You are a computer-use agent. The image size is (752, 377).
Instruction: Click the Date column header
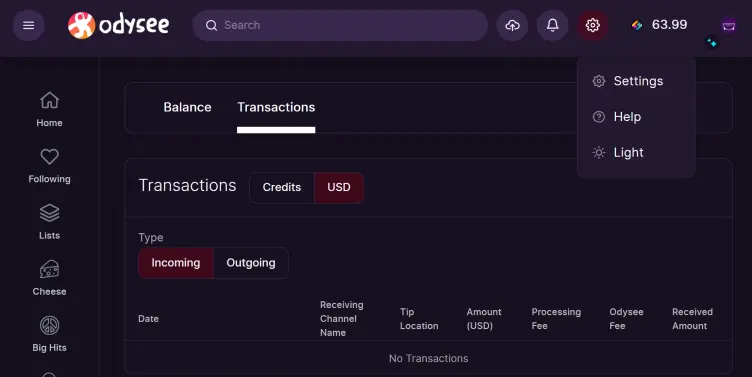(x=148, y=319)
